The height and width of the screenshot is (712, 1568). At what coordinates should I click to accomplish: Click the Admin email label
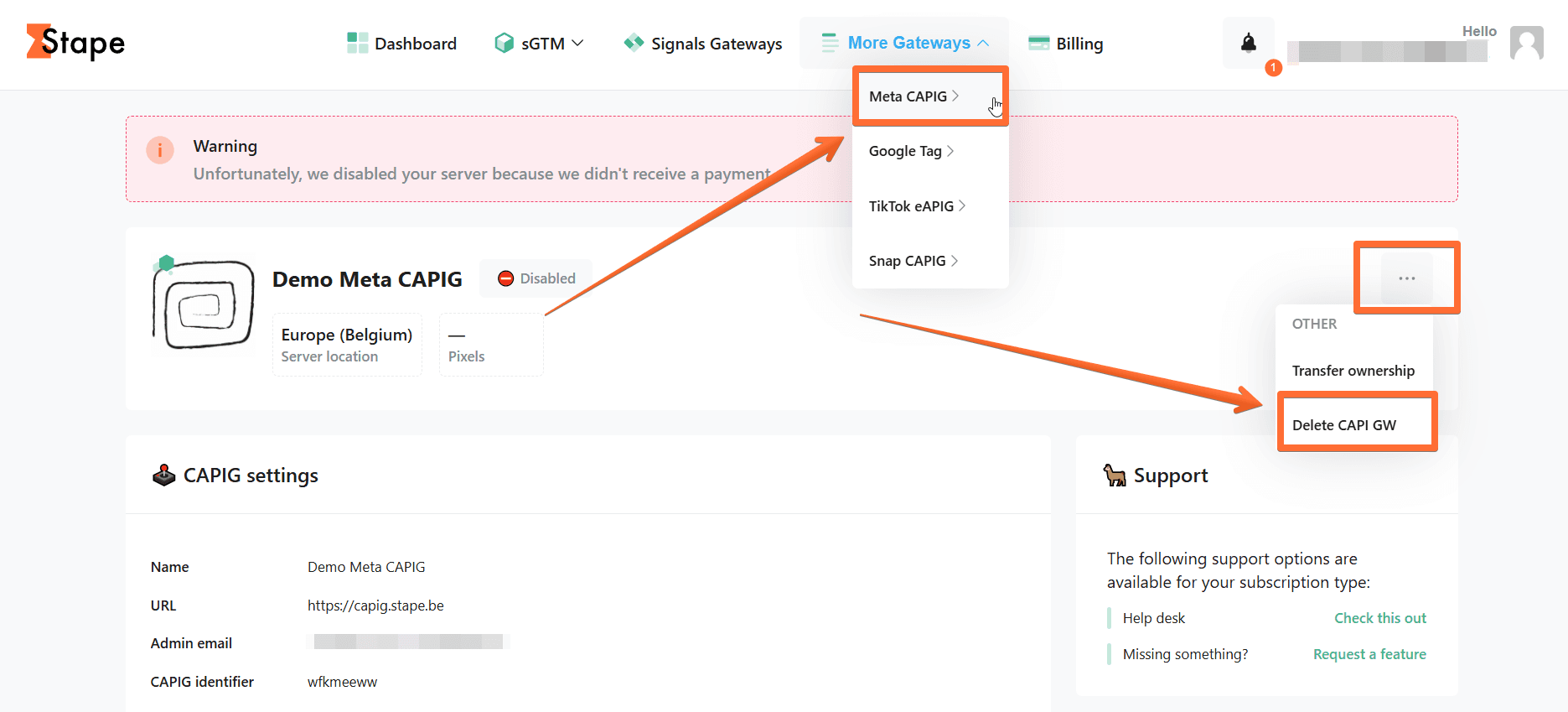pos(191,643)
